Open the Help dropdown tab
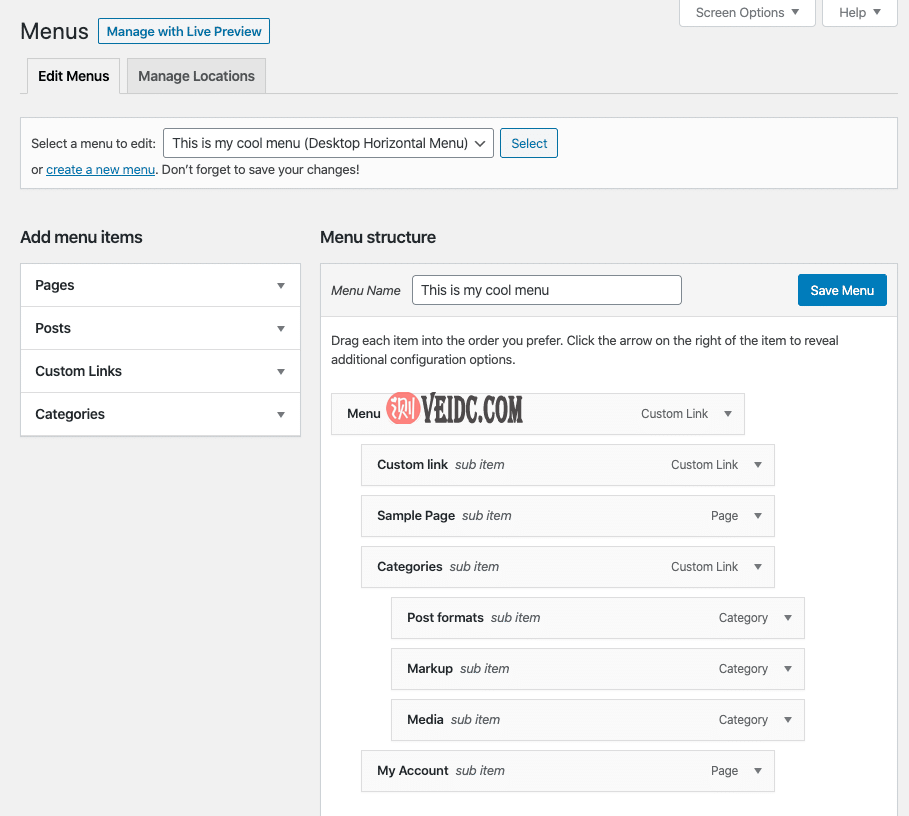Screen dimensions: 909x816 860,13
